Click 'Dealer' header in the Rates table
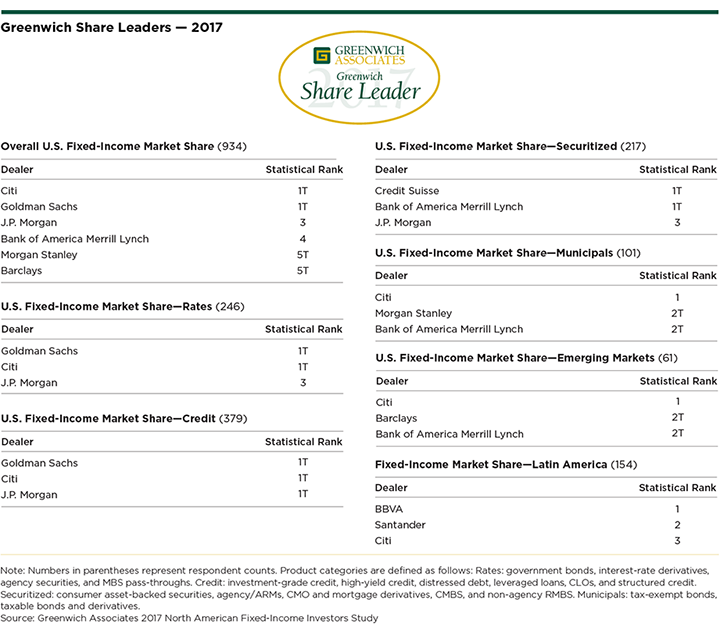The height and width of the screenshot is (634, 720). point(17,330)
